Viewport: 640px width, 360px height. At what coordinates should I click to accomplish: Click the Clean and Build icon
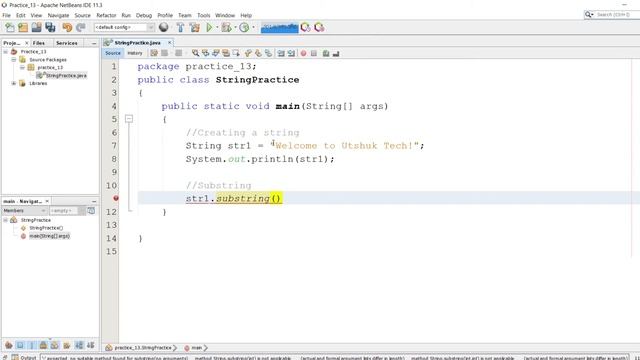click(195, 27)
